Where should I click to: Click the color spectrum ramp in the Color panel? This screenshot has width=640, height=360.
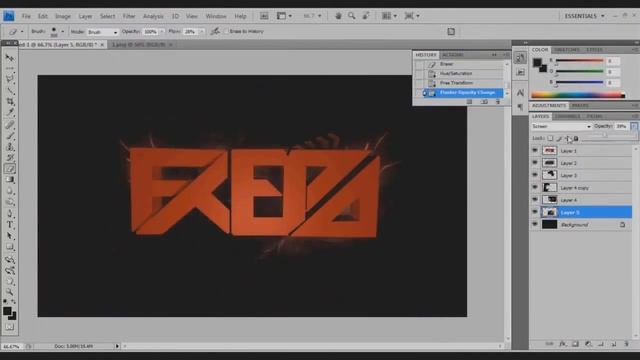[578, 95]
